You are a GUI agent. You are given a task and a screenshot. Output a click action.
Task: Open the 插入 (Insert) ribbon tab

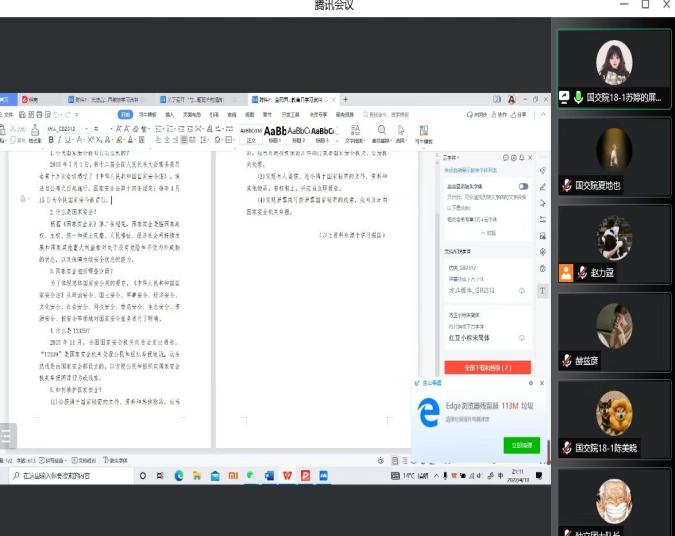(170, 115)
